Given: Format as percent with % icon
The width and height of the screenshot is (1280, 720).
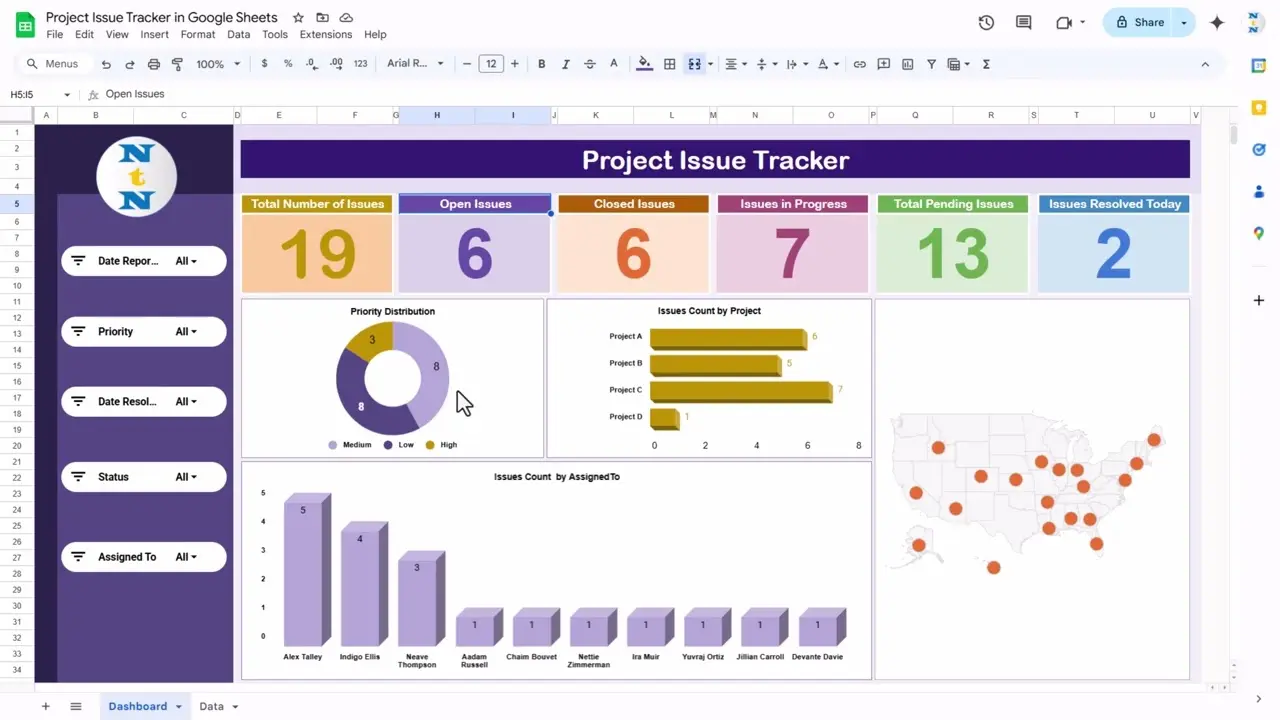Looking at the screenshot, I should tap(288, 64).
